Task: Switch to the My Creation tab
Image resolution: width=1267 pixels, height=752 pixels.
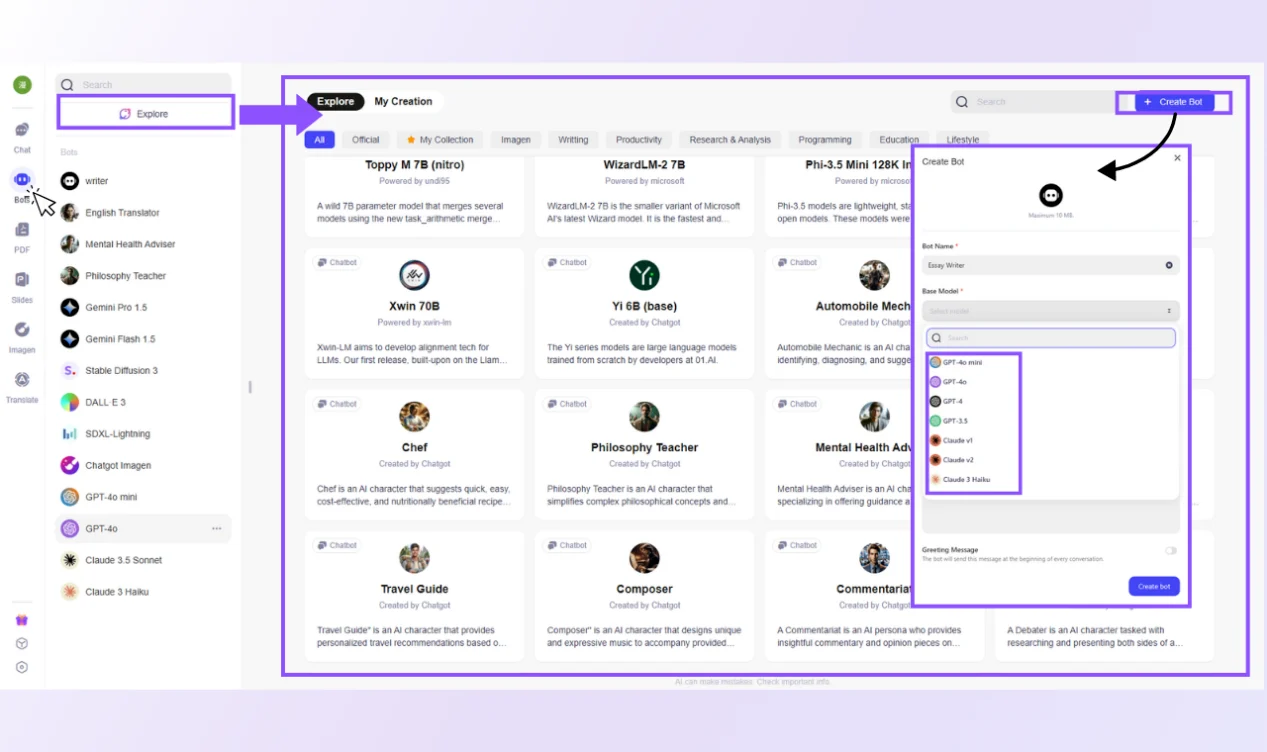Action: [403, 101]
